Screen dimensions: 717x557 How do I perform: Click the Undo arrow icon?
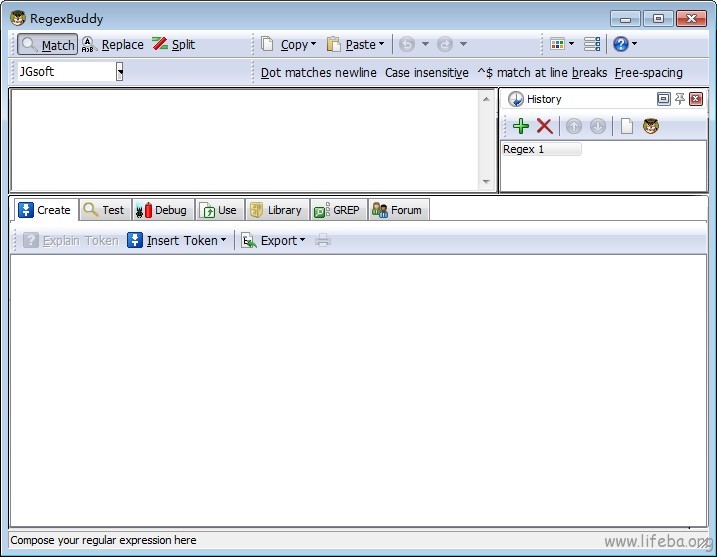(x=407, y=44)
